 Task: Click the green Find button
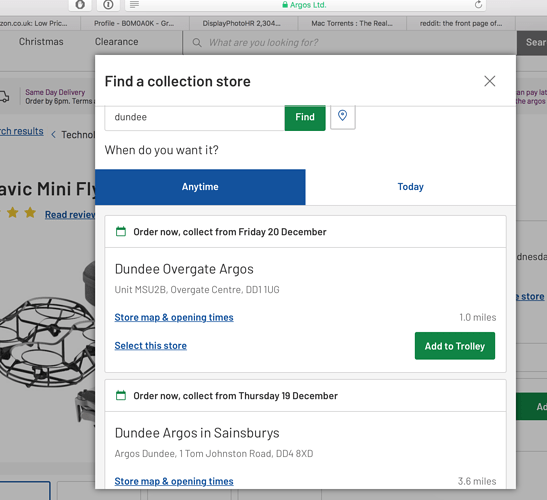tap(305, 117)
